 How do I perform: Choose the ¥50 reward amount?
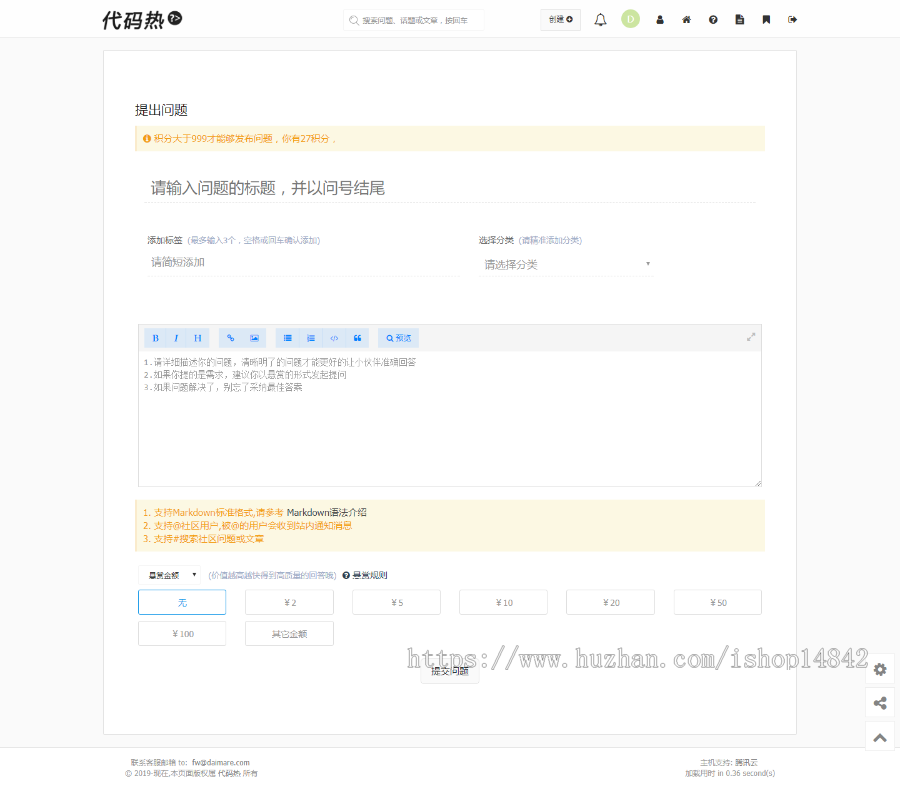(717, 602)
